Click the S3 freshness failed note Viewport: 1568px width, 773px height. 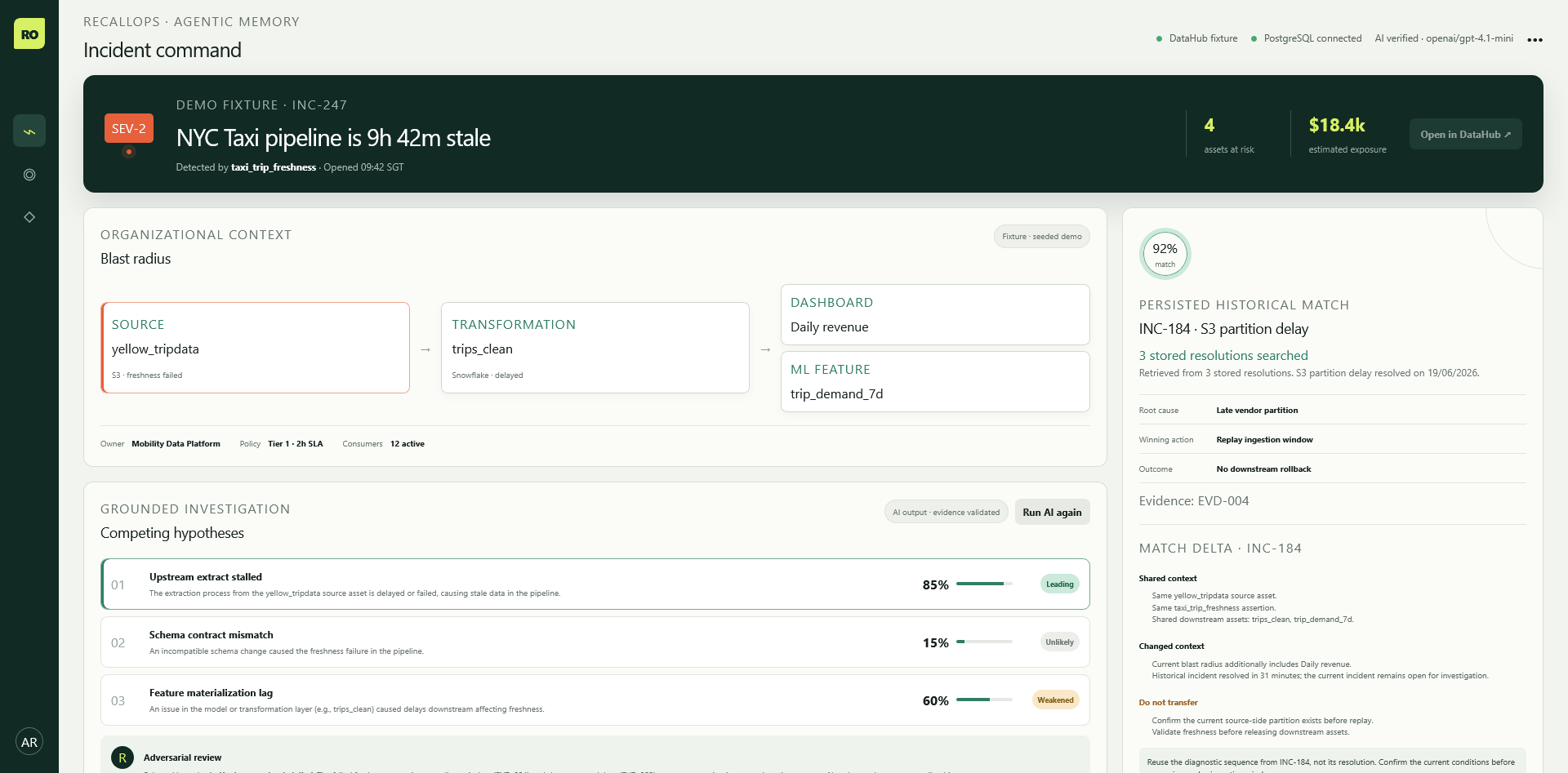[x=147, y=375]
